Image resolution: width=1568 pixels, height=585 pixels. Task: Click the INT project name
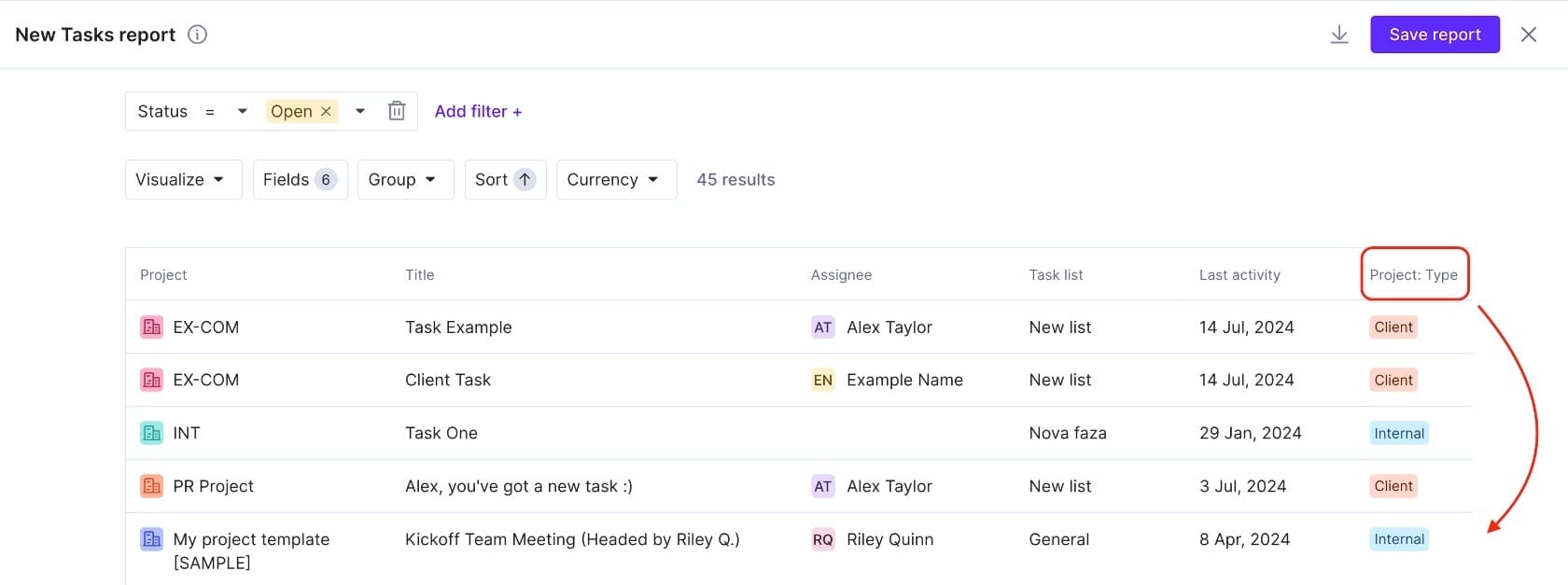(187, 433)
